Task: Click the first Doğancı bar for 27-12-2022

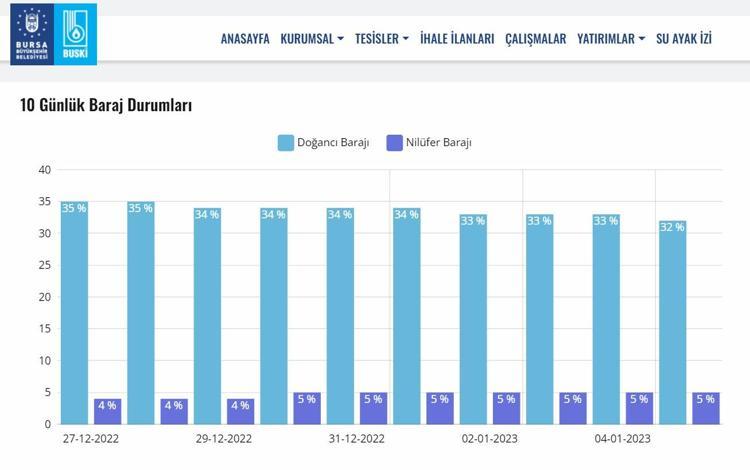Action: coord(74,312)
